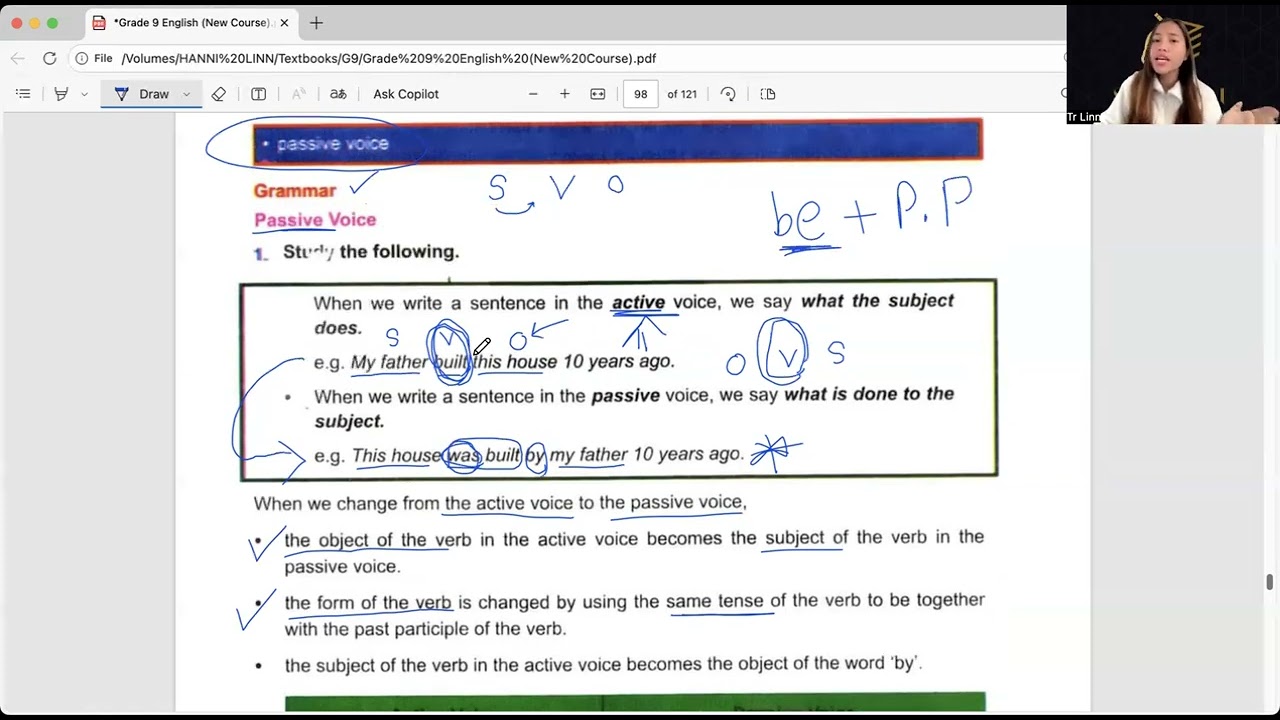Go back with the browser back arrow
The width and height of the screenshot is (1280, 720).
click(x=17, y=58)
